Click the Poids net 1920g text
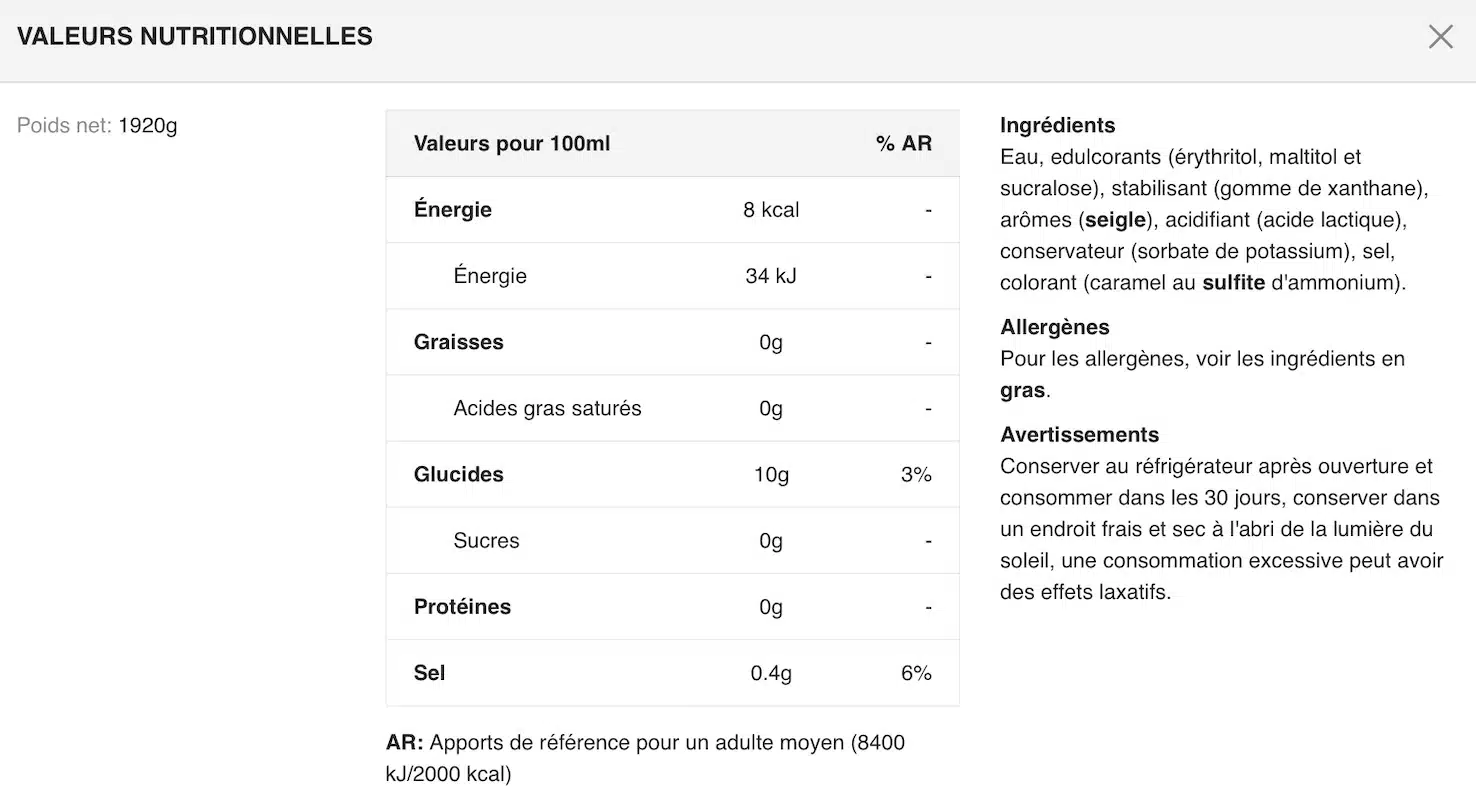 pos(97,126)
